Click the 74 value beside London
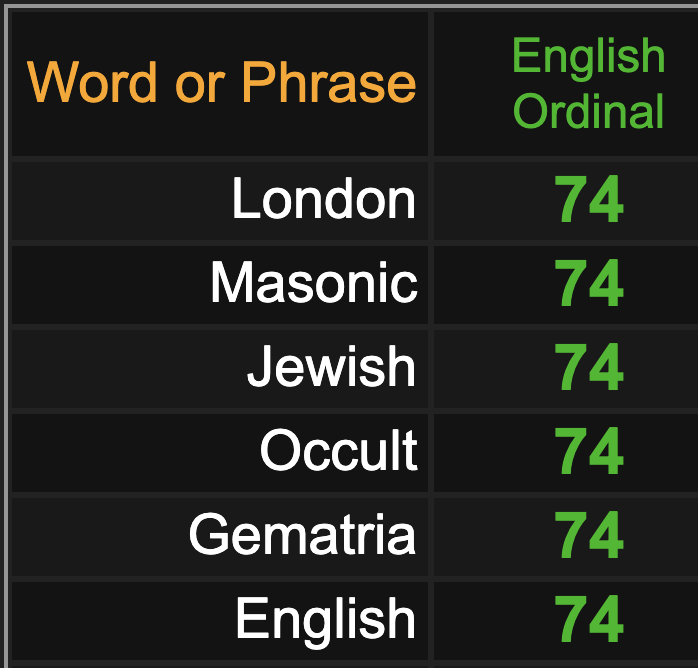Screen dimensions: 698x668 tap(588, 199)
